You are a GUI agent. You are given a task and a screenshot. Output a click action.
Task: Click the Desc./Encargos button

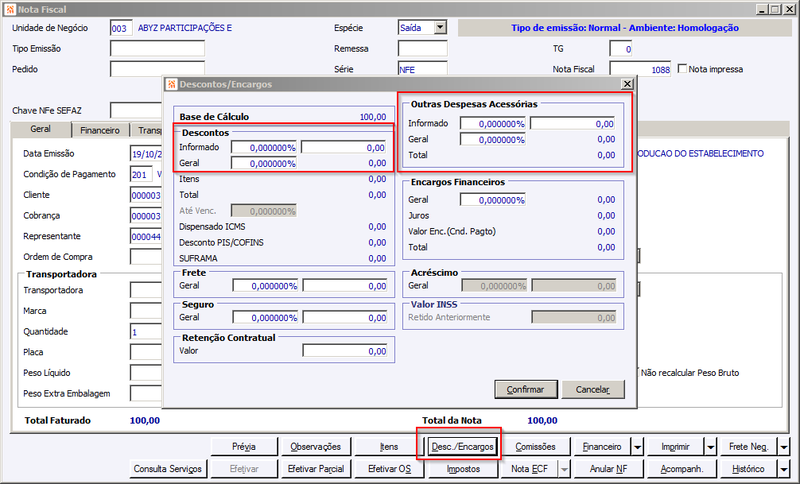(463, 447)
